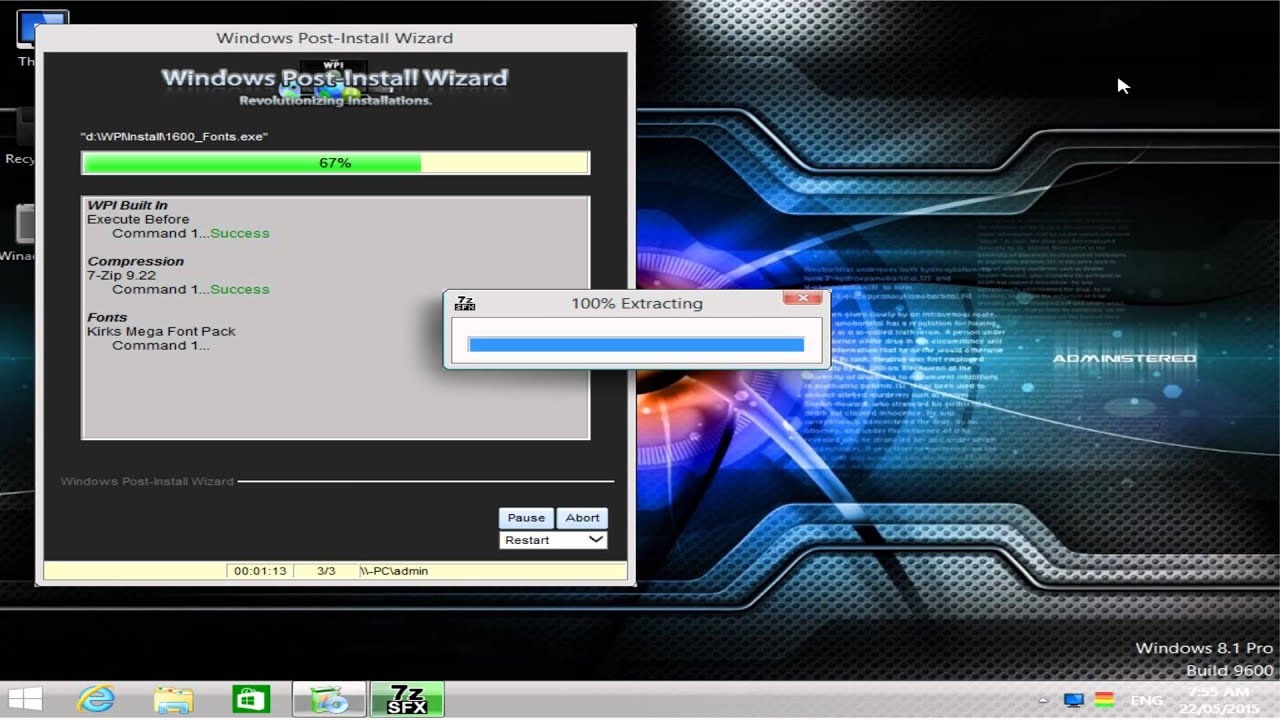Close the 100% Extracting dialog
The height and width of the screenshot is (720, 1280).
802,298
